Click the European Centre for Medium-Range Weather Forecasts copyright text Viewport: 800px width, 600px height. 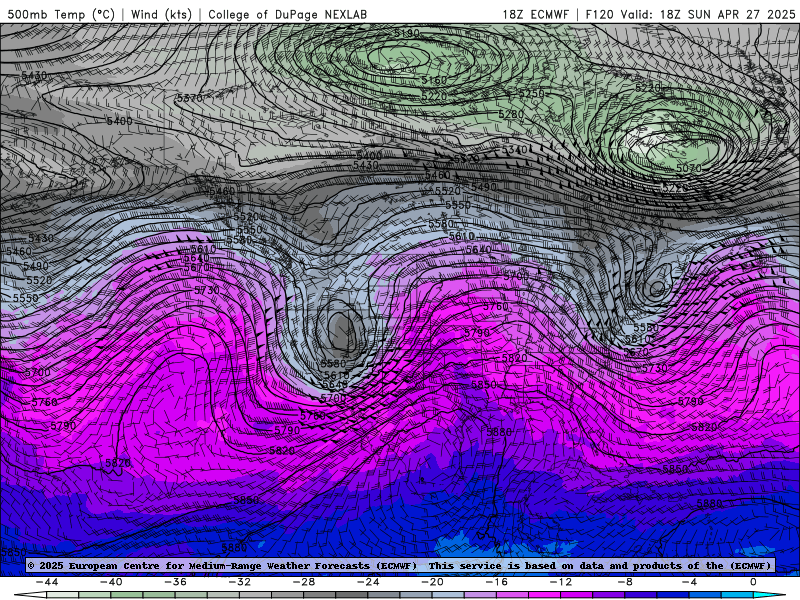pos(222,566)
